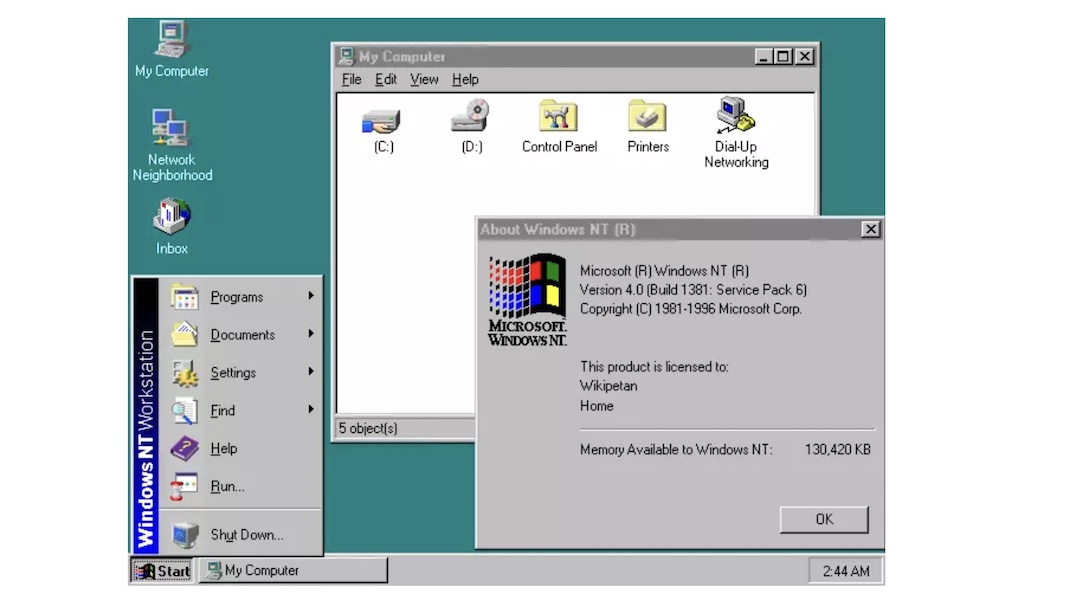Click the Documents folder icon in Start menu
The width and height of the screenshot is (1089, 600).
point(185,334)
